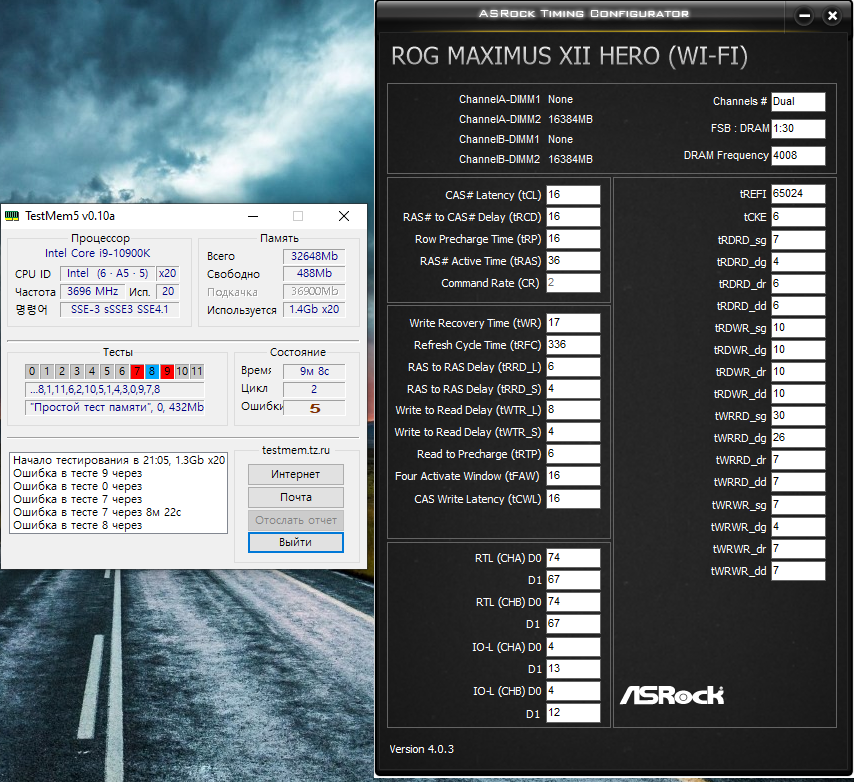Click the tCKE value field
This screenshot has height=782, width=854.
(798, 217)
